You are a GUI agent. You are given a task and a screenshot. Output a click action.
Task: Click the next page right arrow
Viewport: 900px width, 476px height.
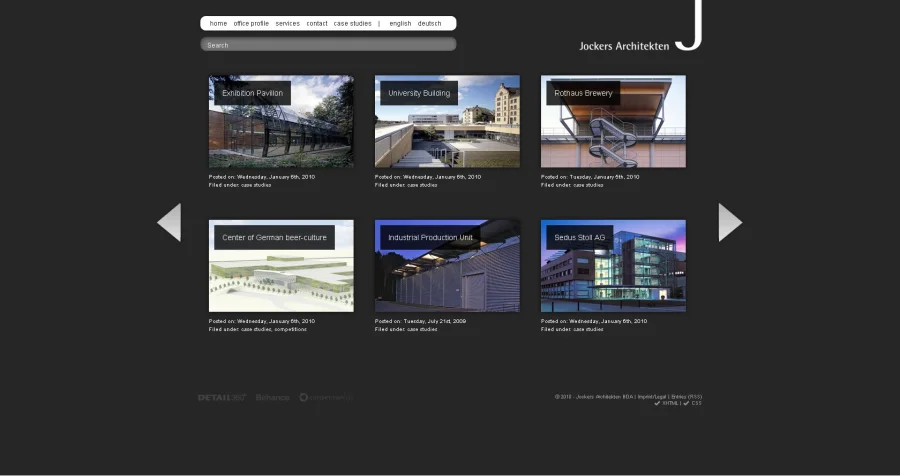click(730, 222)
